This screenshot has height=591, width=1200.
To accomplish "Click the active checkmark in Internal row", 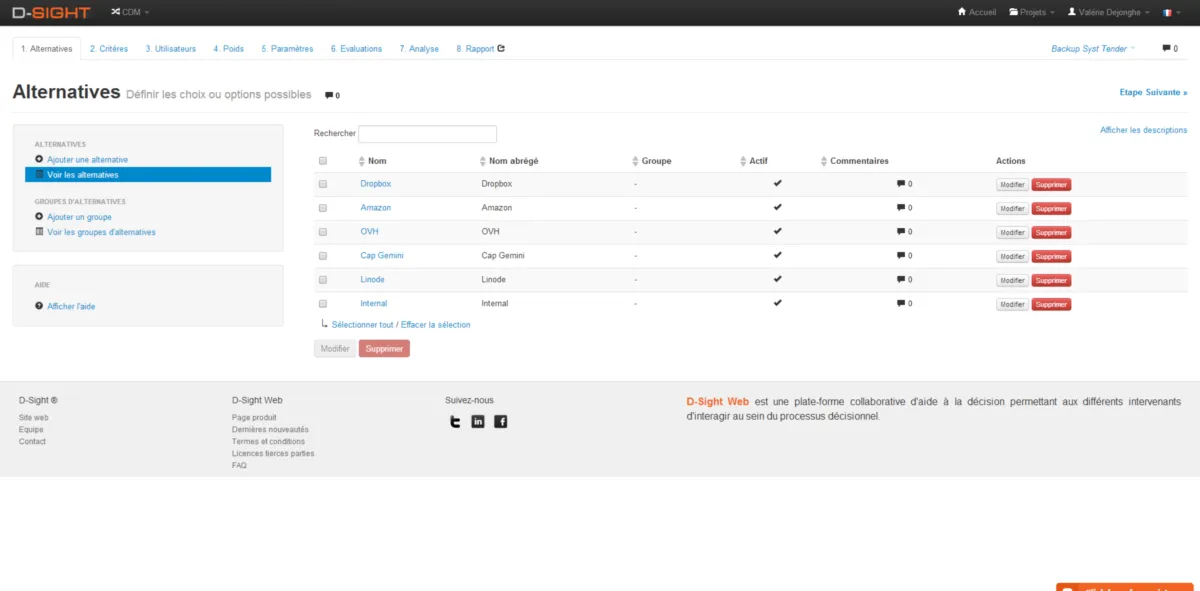I will click(777, 302).
